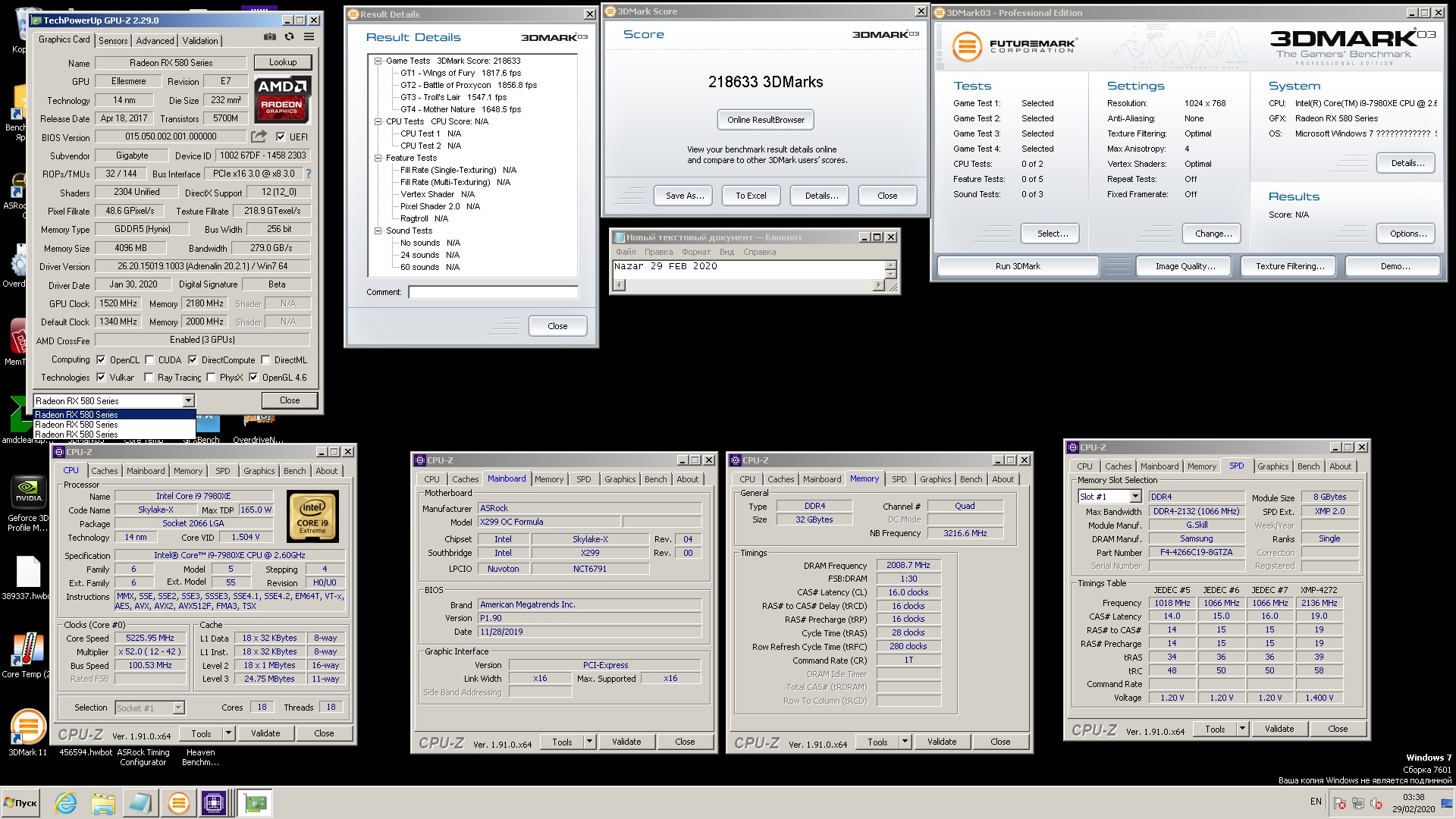Image resolution: width=1456 pixels, height=819 pixels.
Task: Collapse the CPU Tests tree node
Action: point(378,121)
